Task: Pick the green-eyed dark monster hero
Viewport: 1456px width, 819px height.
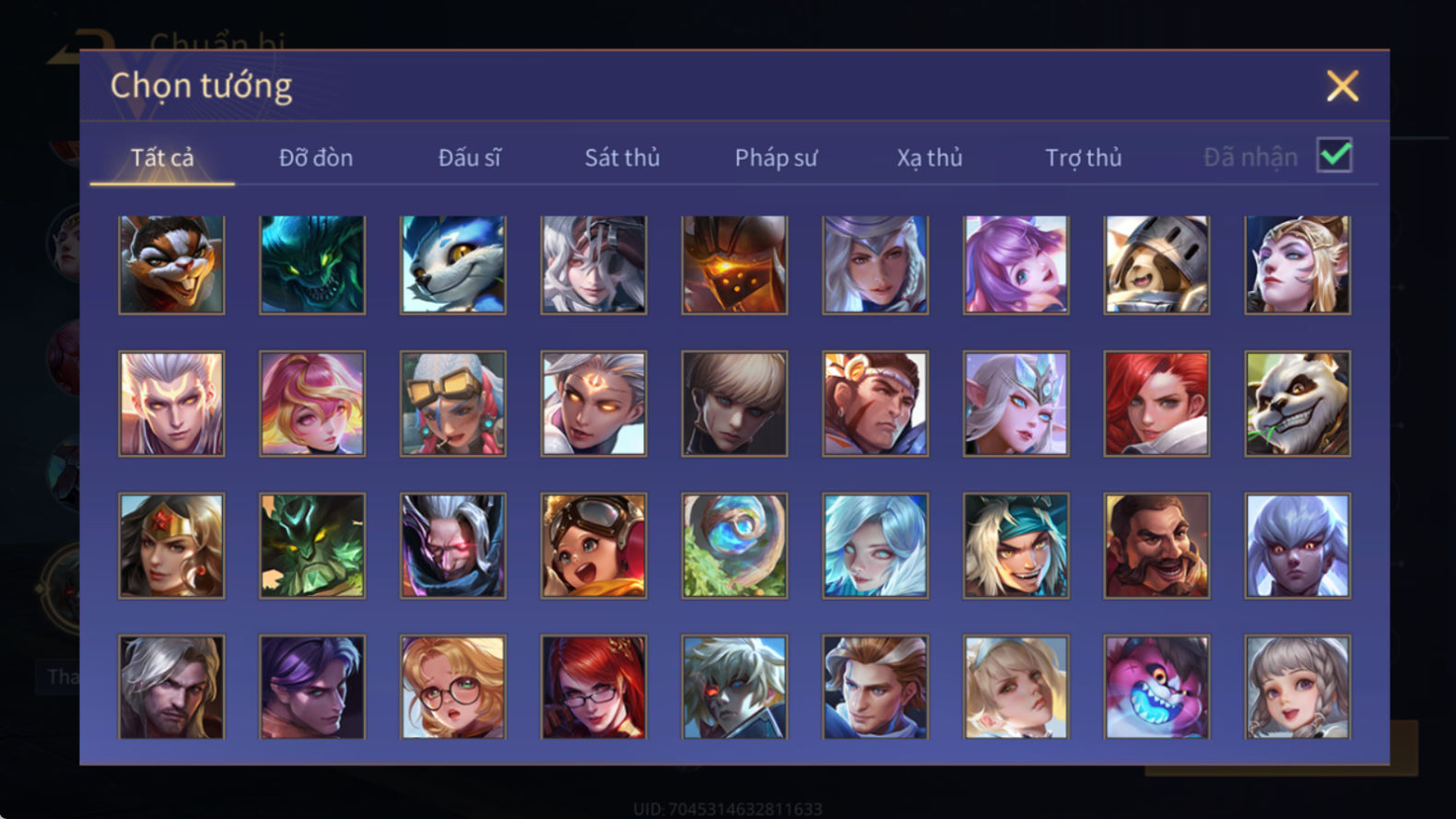Action: tap(312, 265)
